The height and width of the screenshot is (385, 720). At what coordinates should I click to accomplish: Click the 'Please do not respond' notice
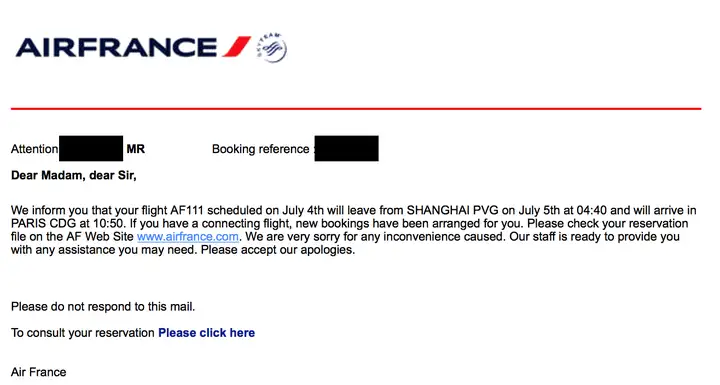(x=103, y=306)
